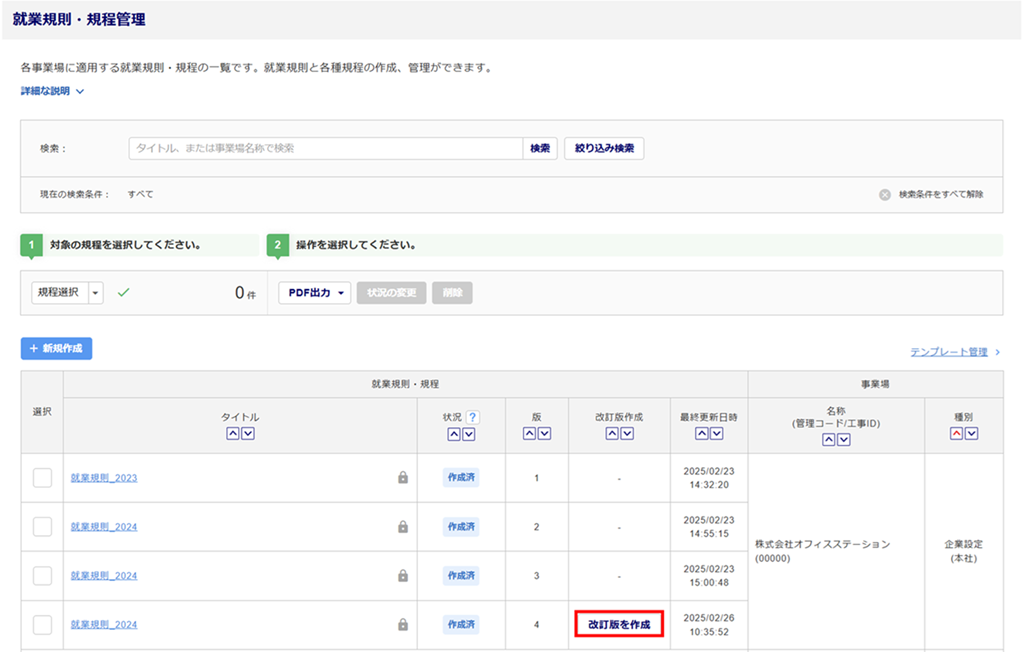Click the 検索条件をすべて解除 clear icon

[x=885, y=194]
